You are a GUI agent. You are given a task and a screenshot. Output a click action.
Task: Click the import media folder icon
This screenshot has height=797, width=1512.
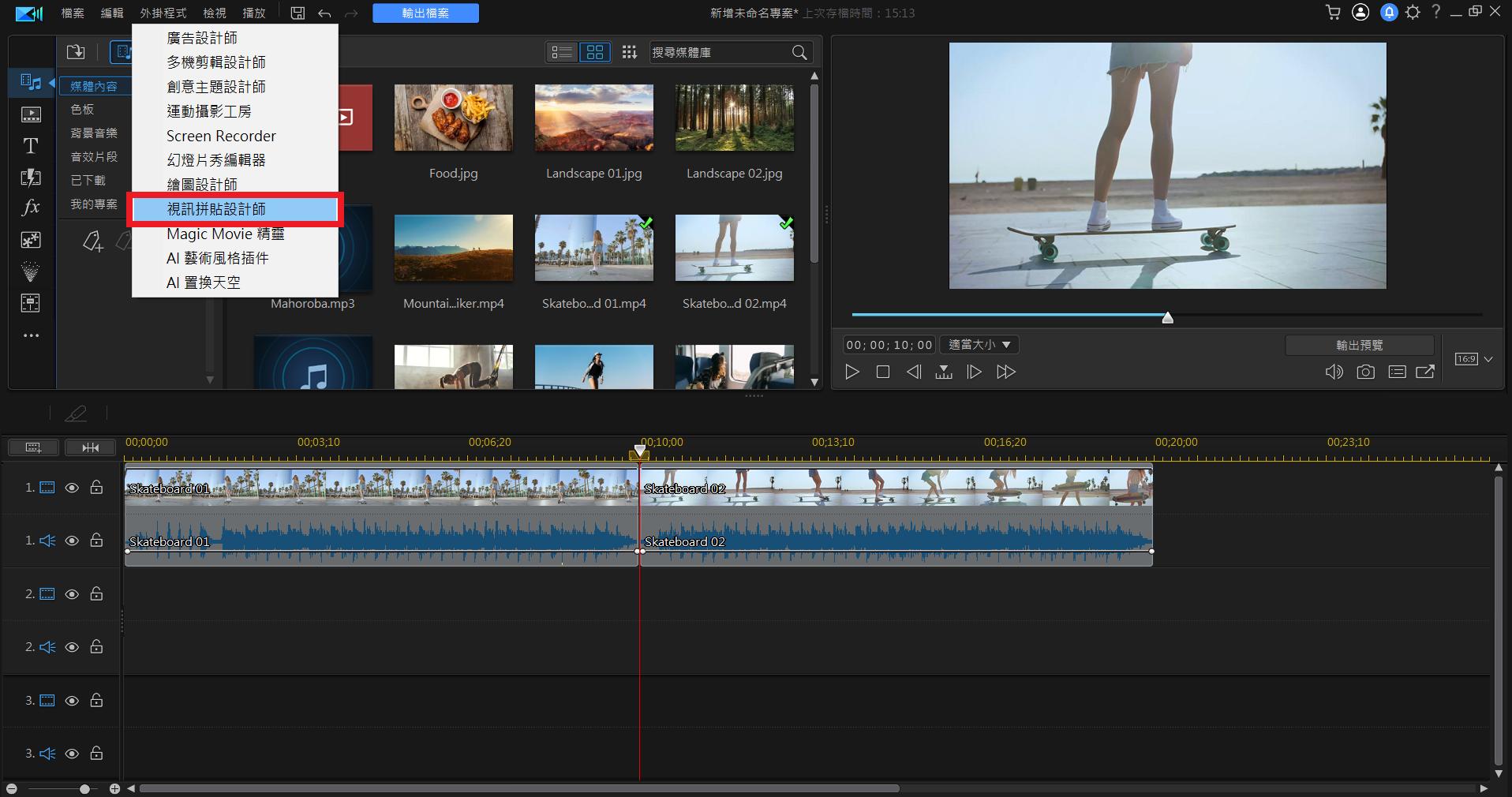76,52
